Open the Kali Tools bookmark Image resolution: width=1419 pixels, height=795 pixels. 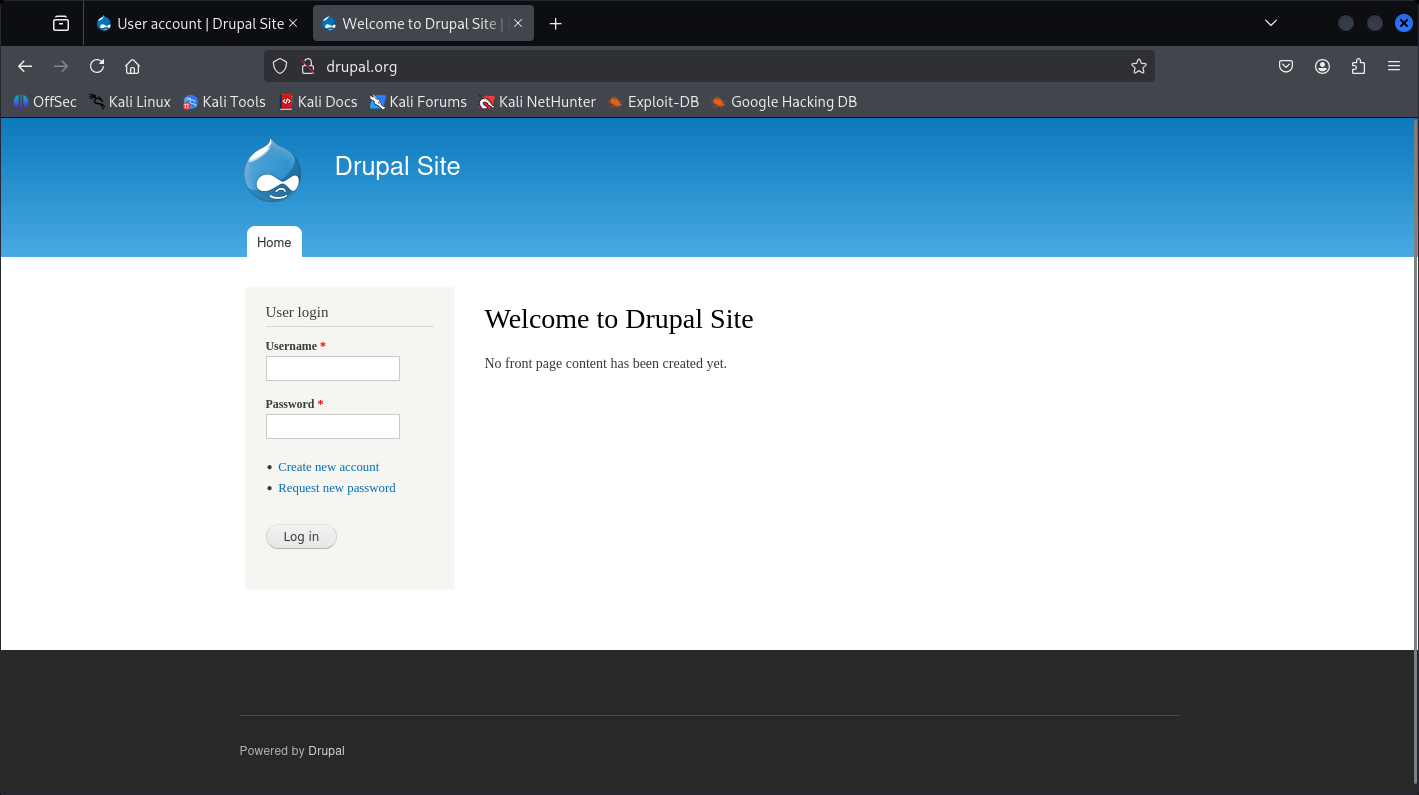point(224,101)
